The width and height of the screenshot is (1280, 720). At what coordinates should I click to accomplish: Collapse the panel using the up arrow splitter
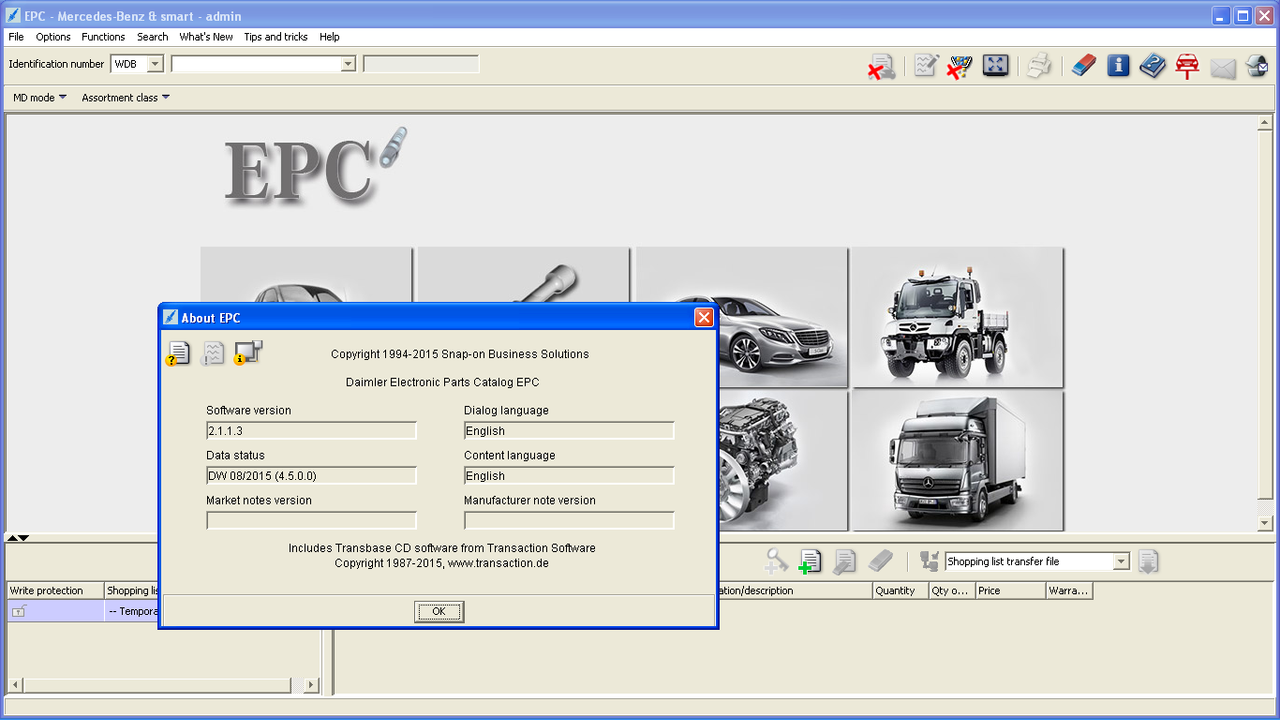(12, 538)
